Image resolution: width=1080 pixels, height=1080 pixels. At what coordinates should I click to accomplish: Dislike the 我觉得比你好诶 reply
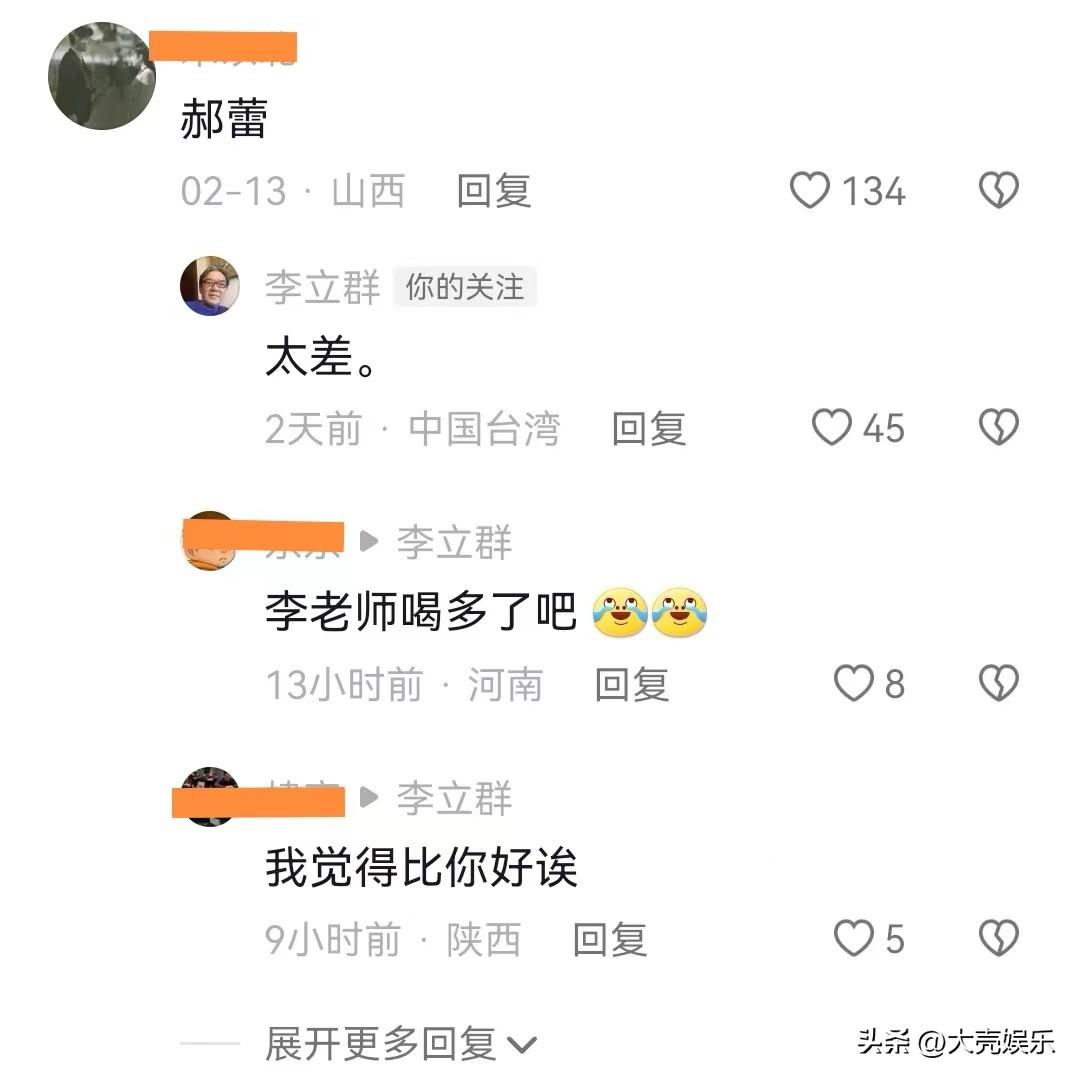pos(999,938)
